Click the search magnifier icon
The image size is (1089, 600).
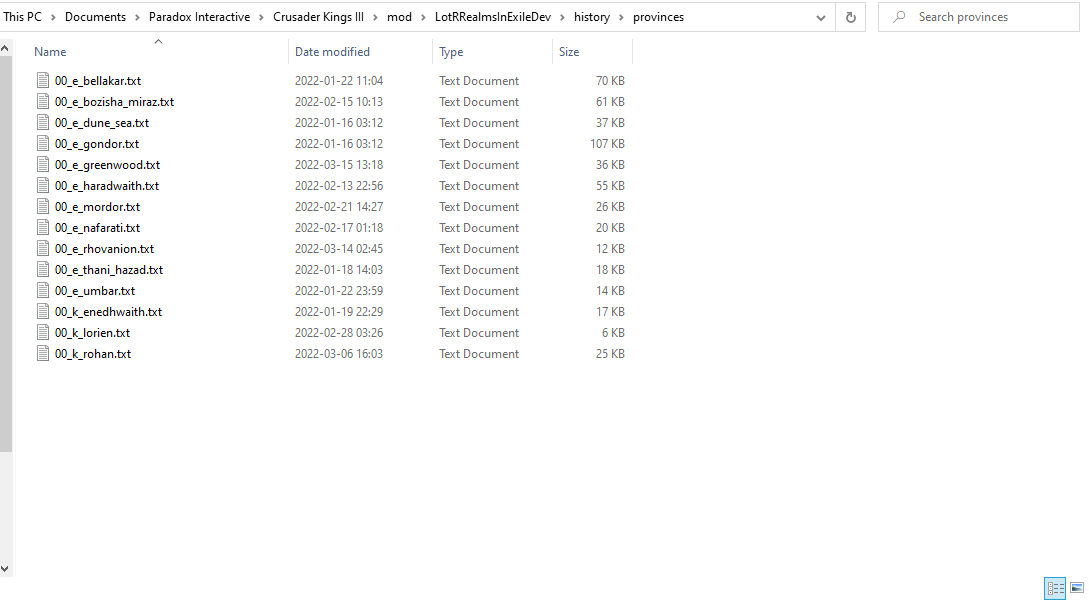click(x=899, y=17)
